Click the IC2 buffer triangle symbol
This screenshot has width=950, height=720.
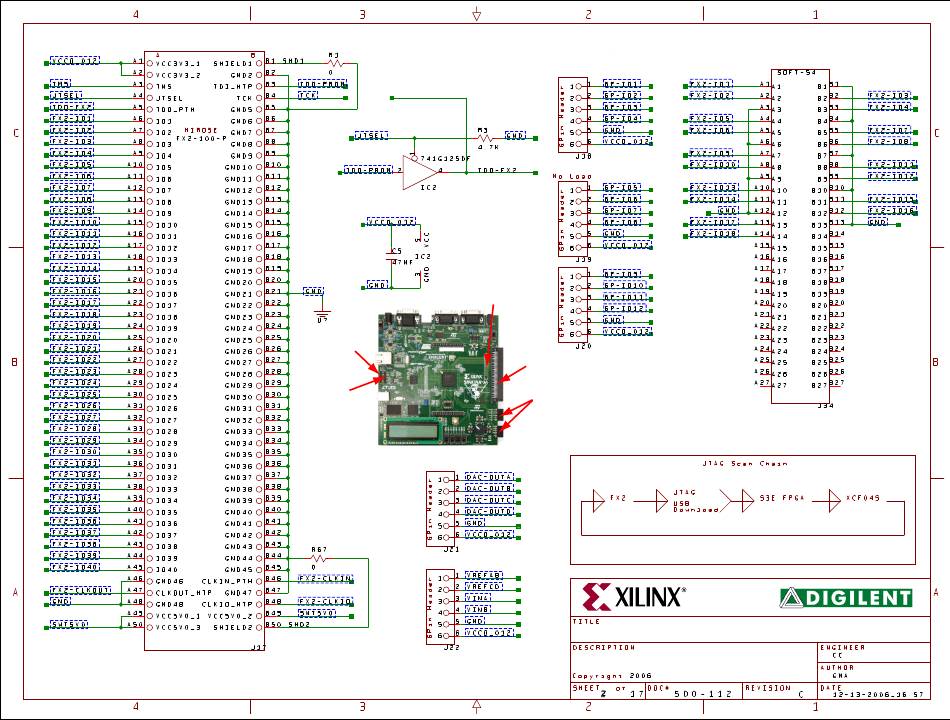(420, 172)
